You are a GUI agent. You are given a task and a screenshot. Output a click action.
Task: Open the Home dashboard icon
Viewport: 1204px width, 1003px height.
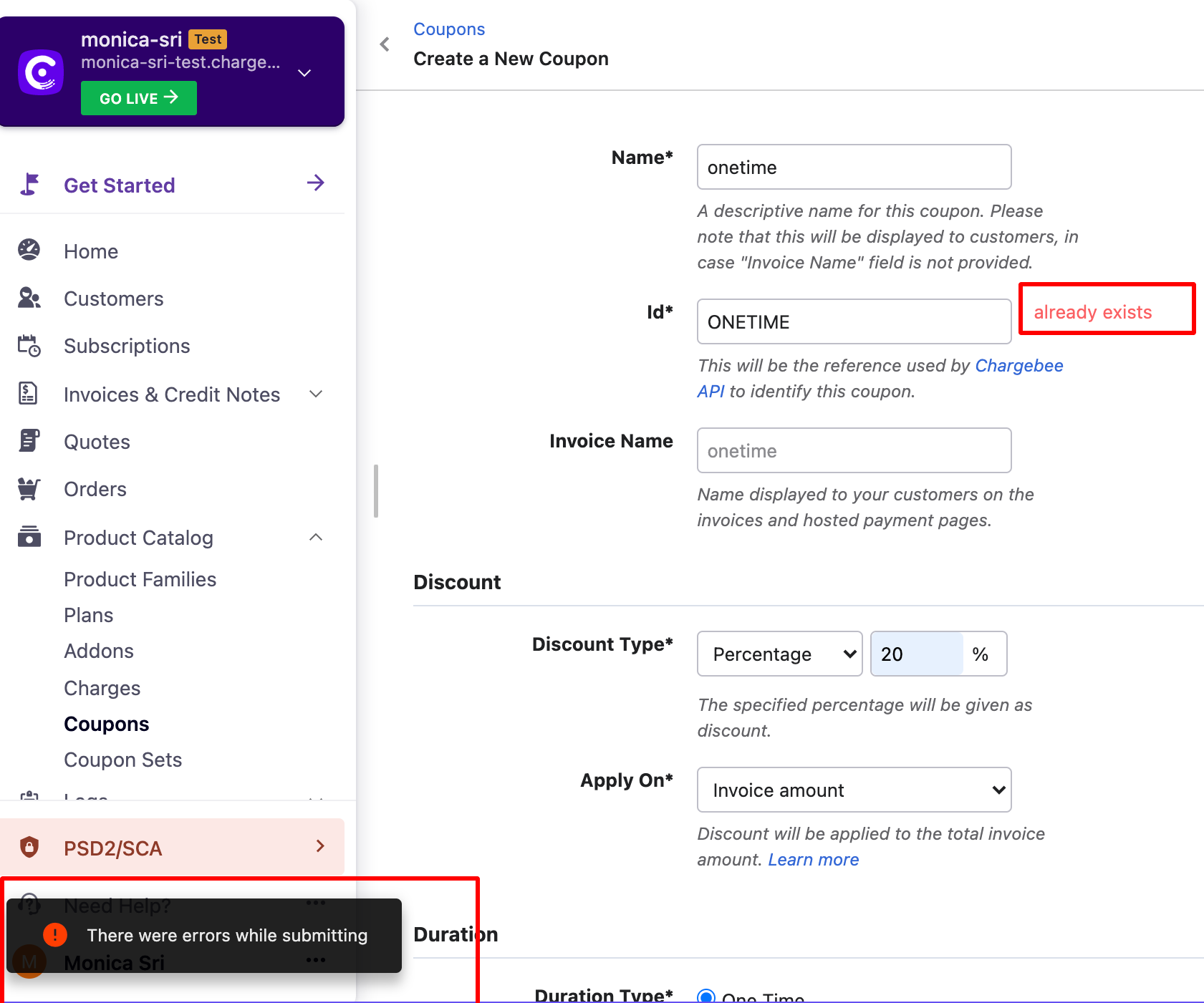[29, 251]
